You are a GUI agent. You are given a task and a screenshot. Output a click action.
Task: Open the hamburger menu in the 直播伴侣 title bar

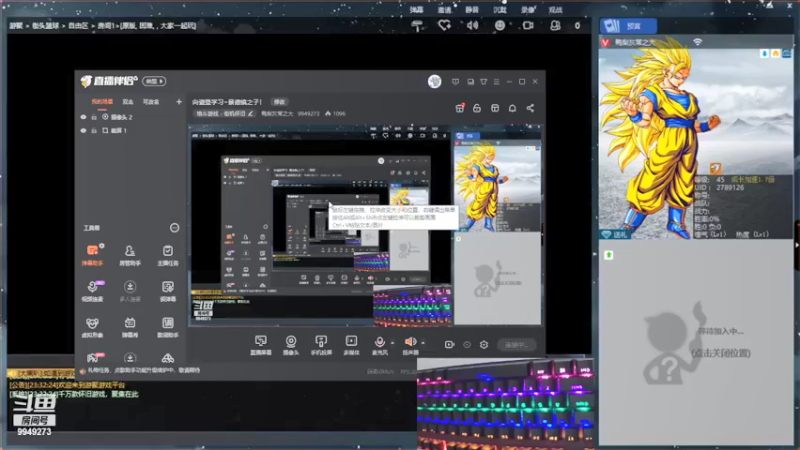pyautogui.click(x=496, y=82)
